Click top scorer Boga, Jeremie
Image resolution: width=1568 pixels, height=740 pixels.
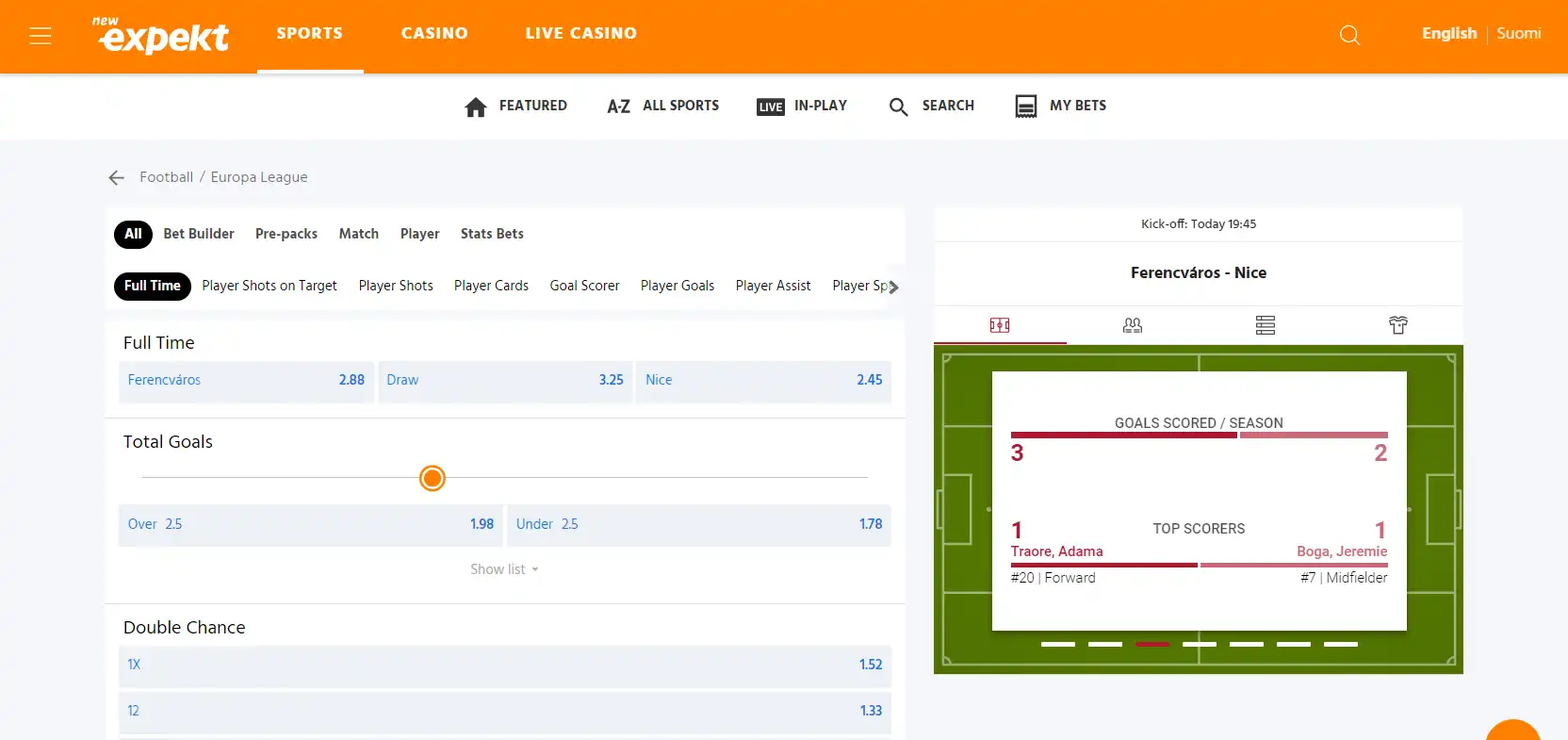coord(1342,551)
